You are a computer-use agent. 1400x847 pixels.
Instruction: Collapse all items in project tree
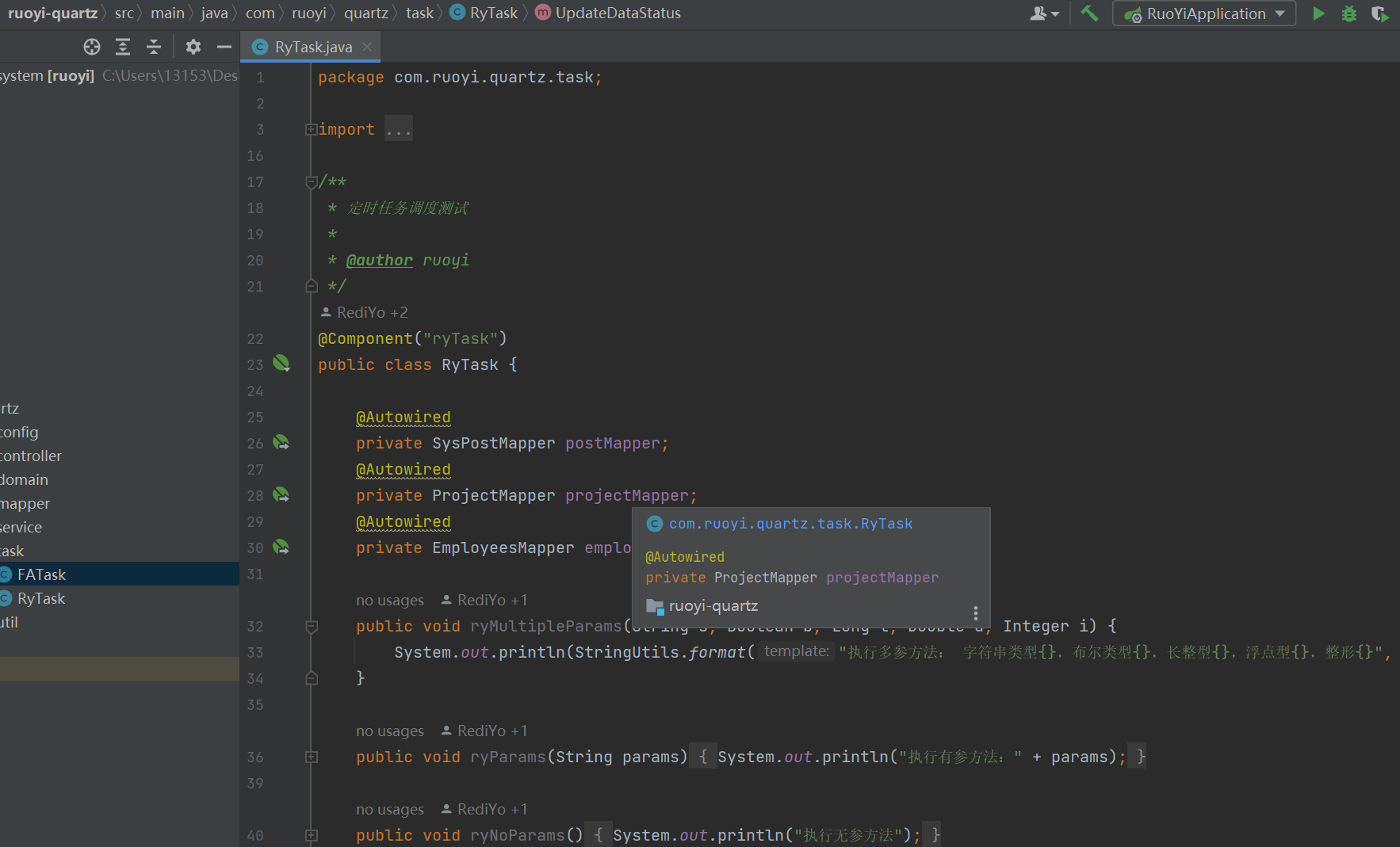click(154, 47)
